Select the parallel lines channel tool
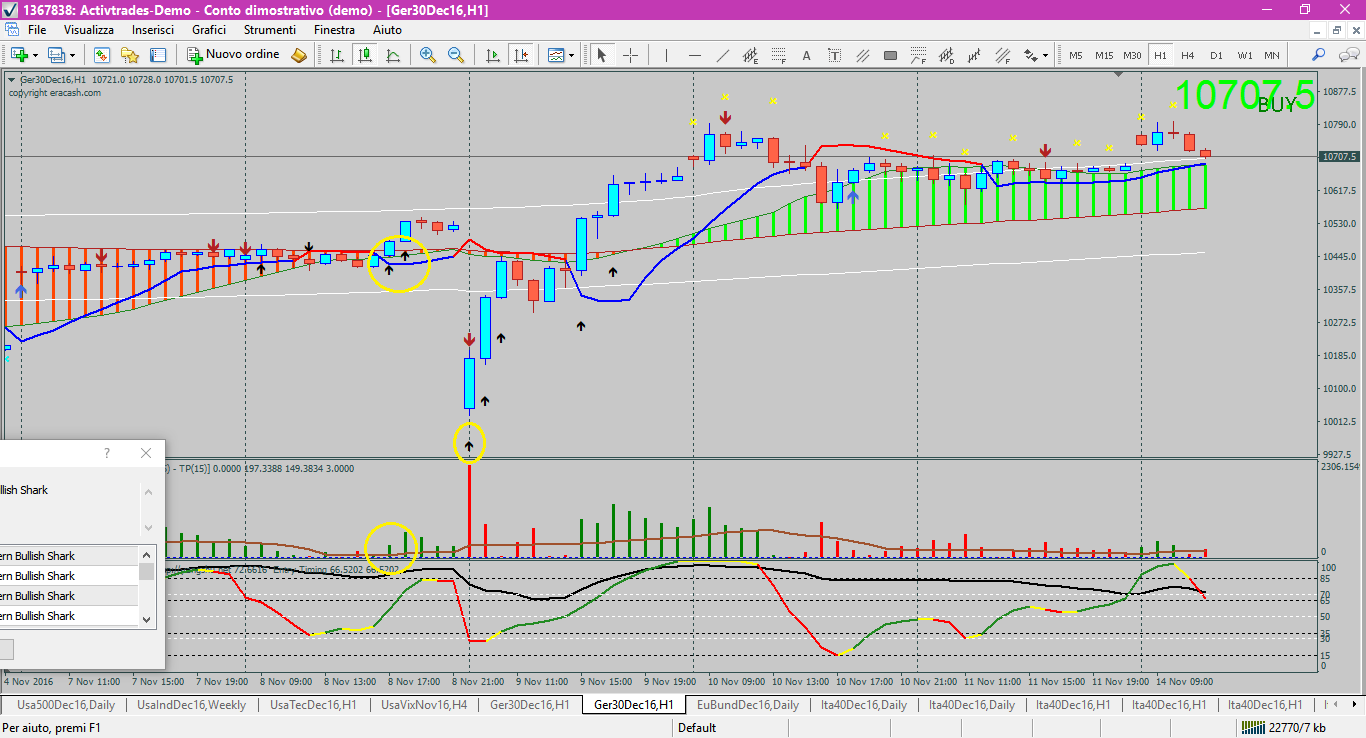 pyautogui.click(x=862, y=55)
